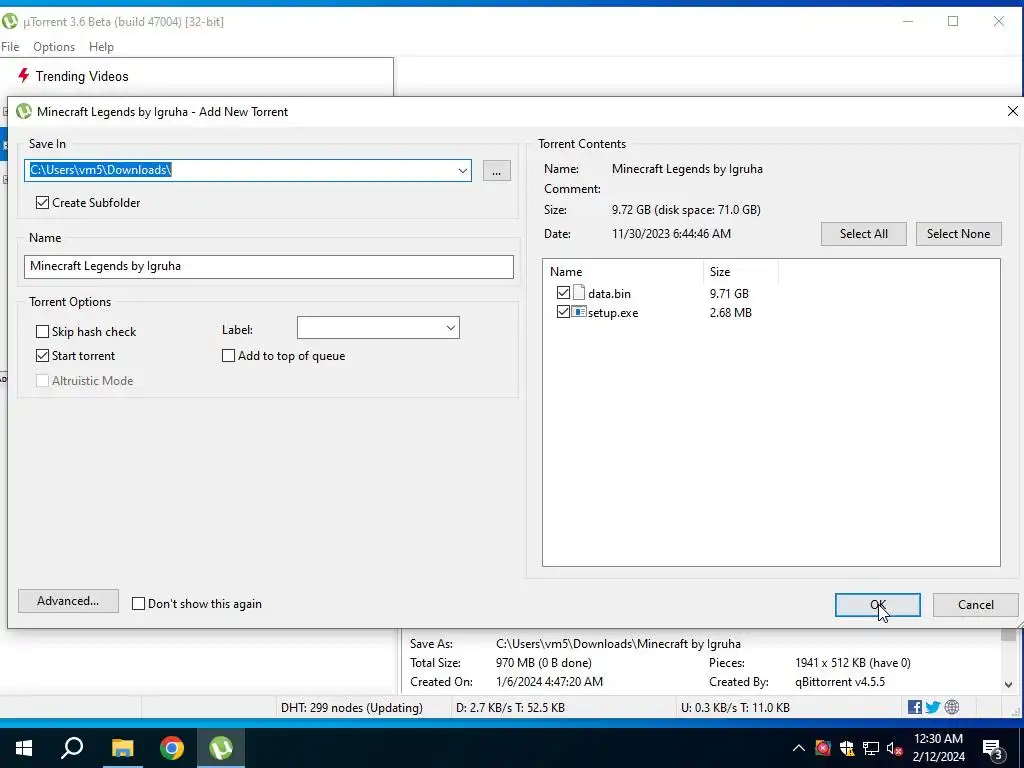This screenshot has width=1024, height=768.
Task: Click the 1941 x 512 KB pieces value
Action: pos(852,663)
